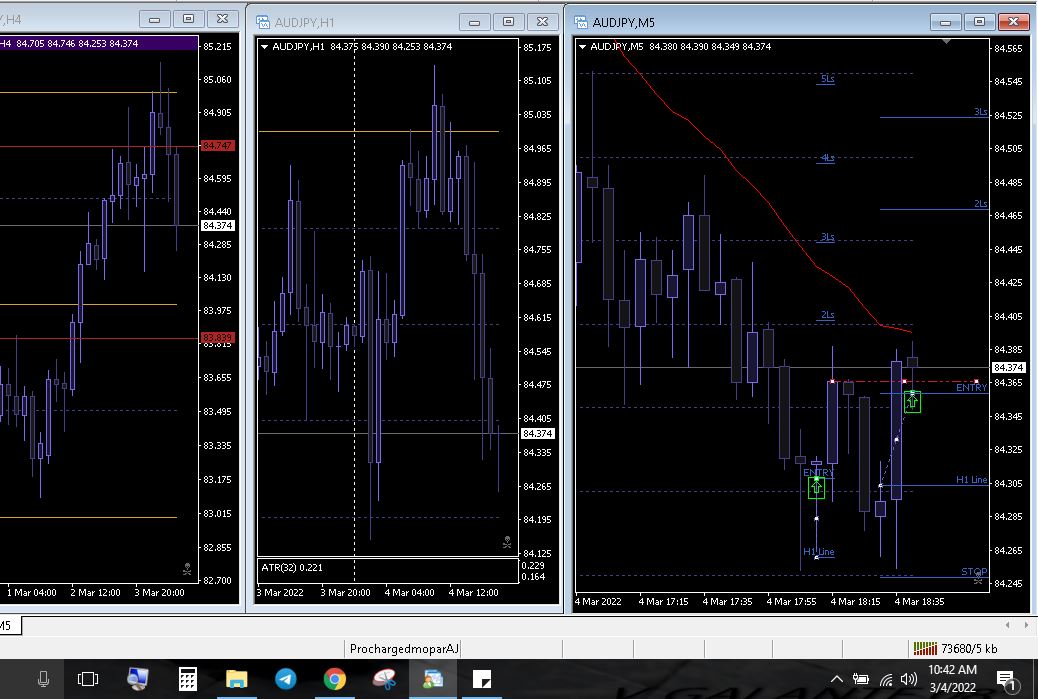1038x699 pixels.
Task: Expand the AUDJPY,H1 chart title dropdown triangle
Action: click(x=264, y=46)
